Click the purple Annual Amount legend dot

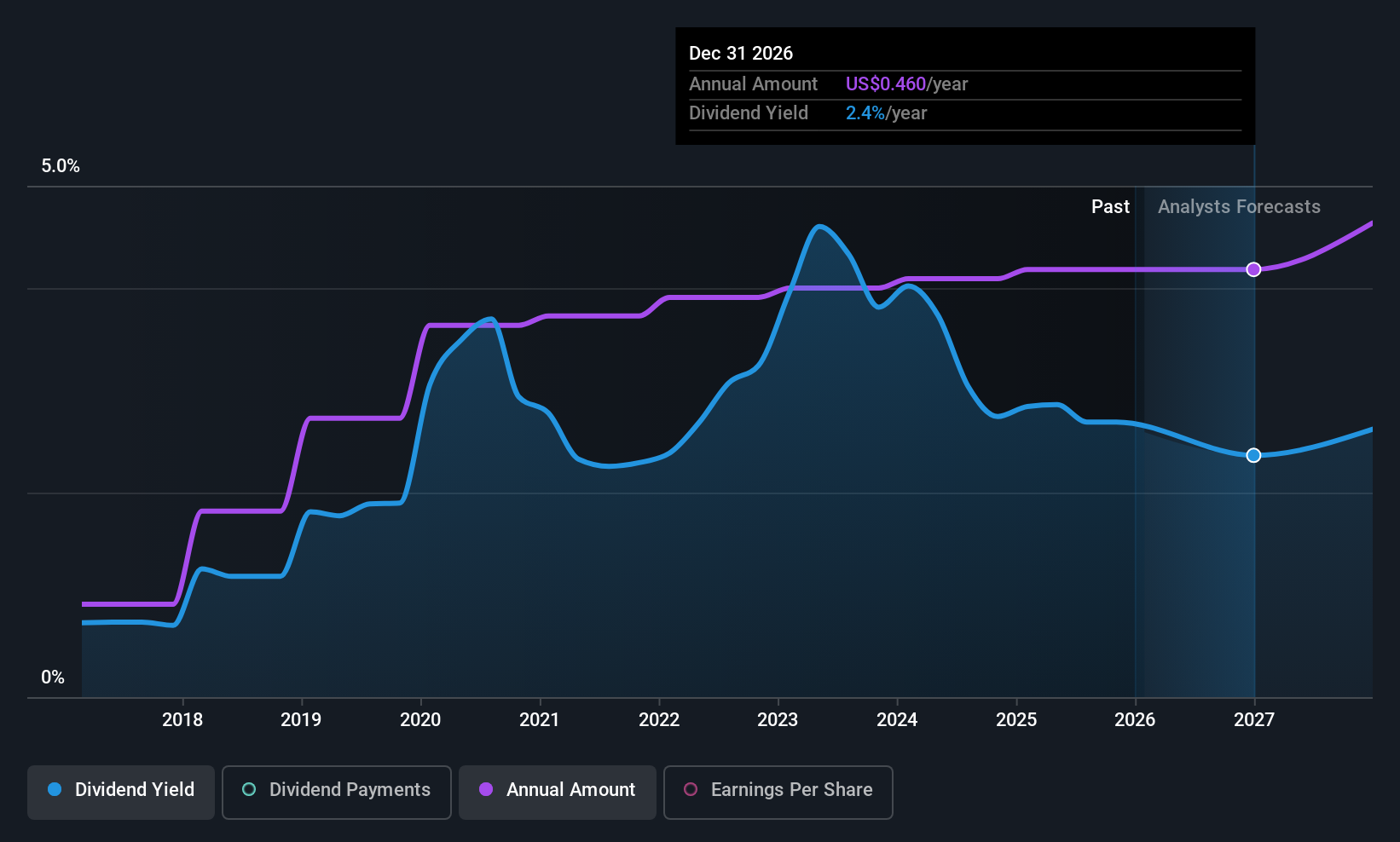point(486,789)
